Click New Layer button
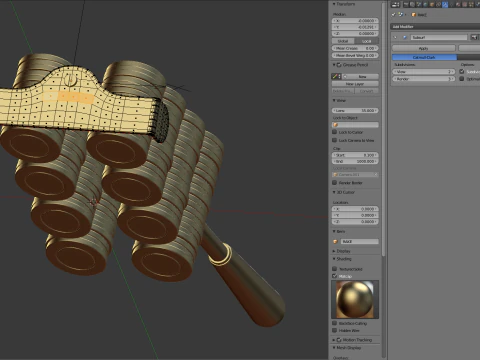The width and height of the screenshot is (480, 360). pyautogui.click(x=355, y=84)
